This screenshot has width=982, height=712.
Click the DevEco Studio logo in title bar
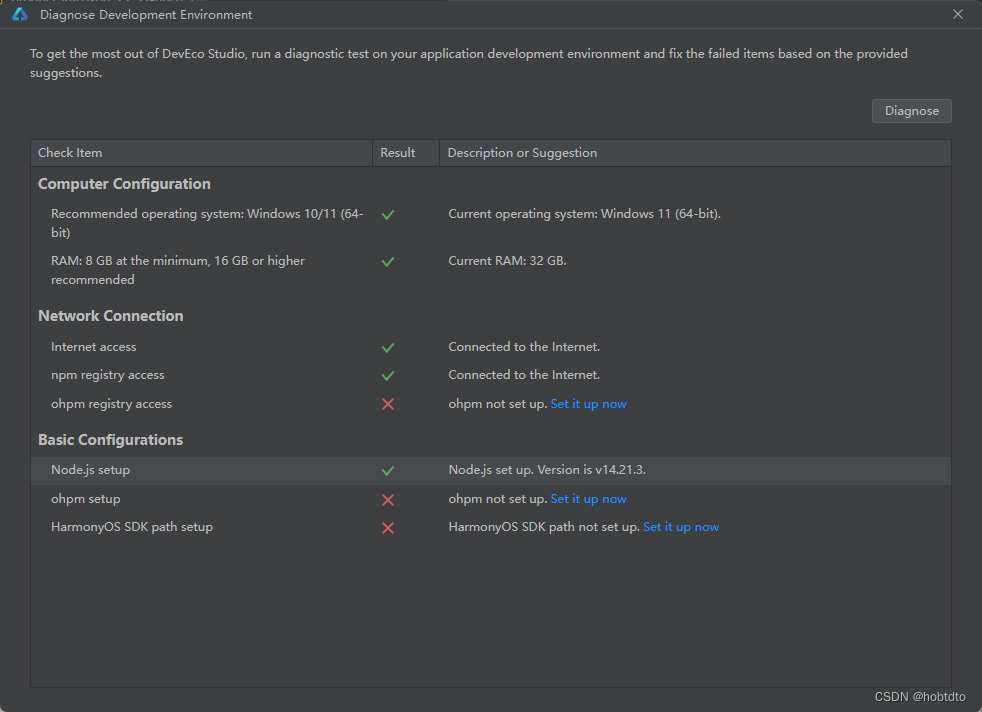pyautogui.click(x=20, y=14)
